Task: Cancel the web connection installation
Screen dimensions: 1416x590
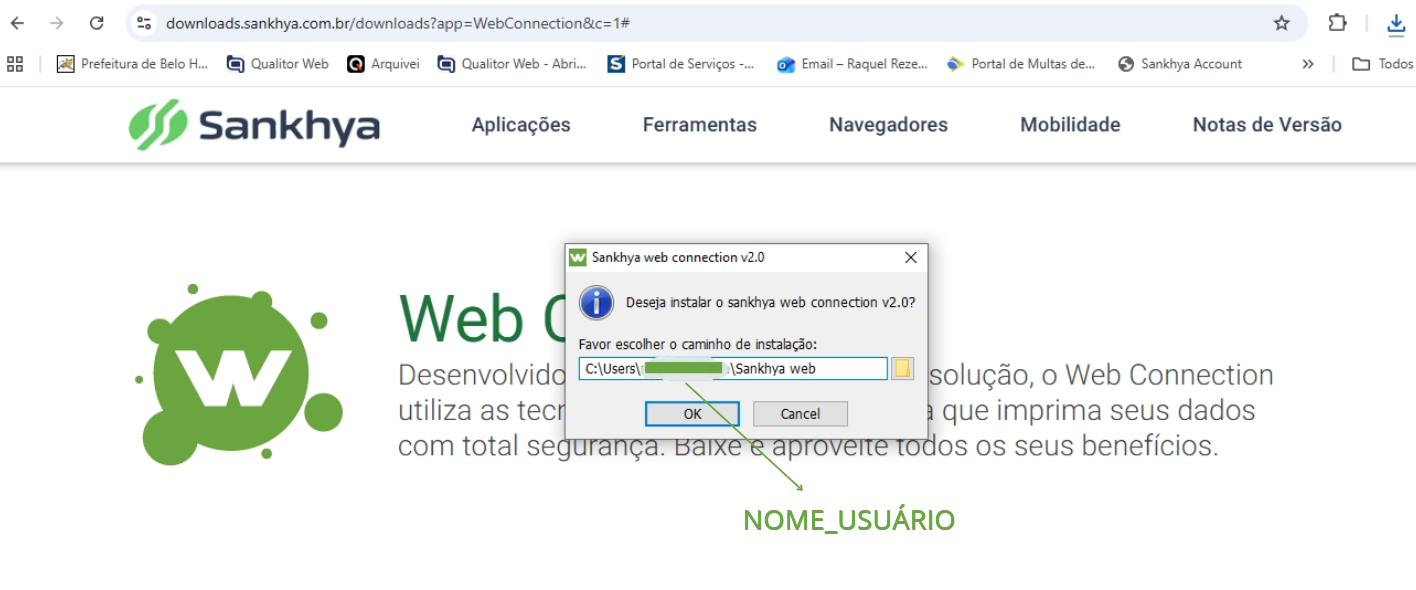Action: click(800, 414)
